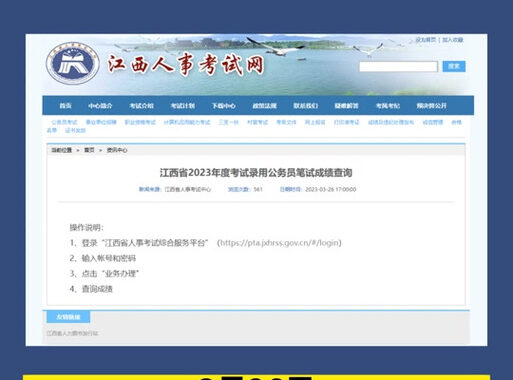
Task: Select the 三支一扶 sub-navigation link
Action: (x=229, y=122)
